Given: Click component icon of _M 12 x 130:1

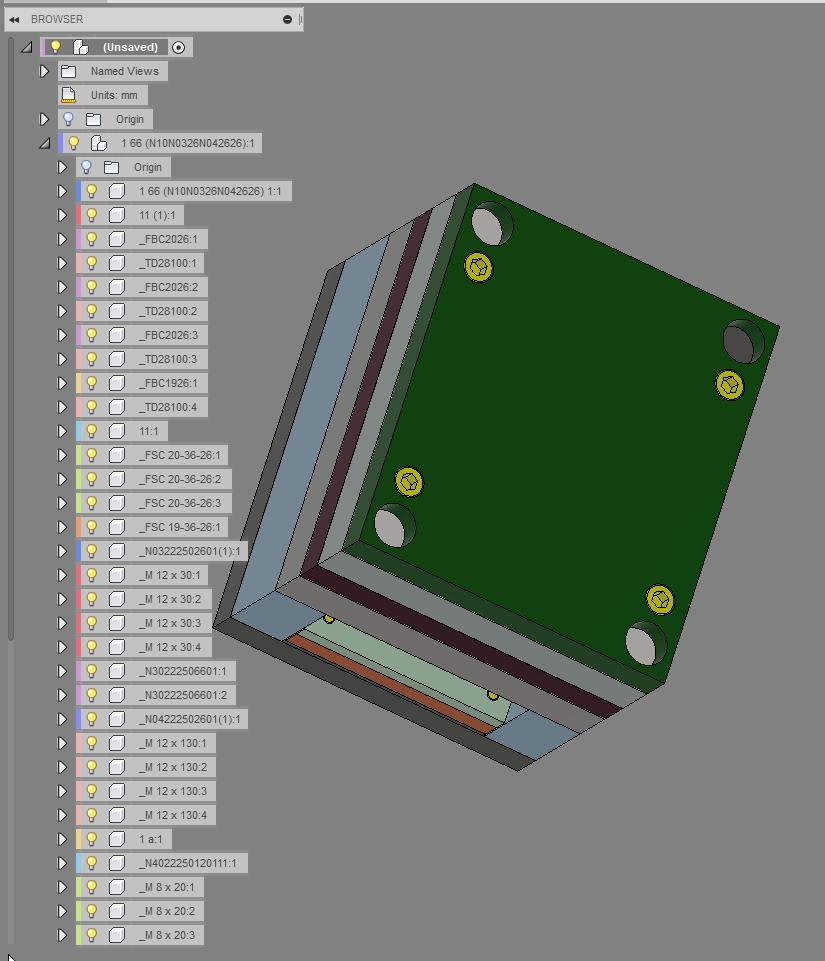Looking at the screenshot, I should [117, 743].
